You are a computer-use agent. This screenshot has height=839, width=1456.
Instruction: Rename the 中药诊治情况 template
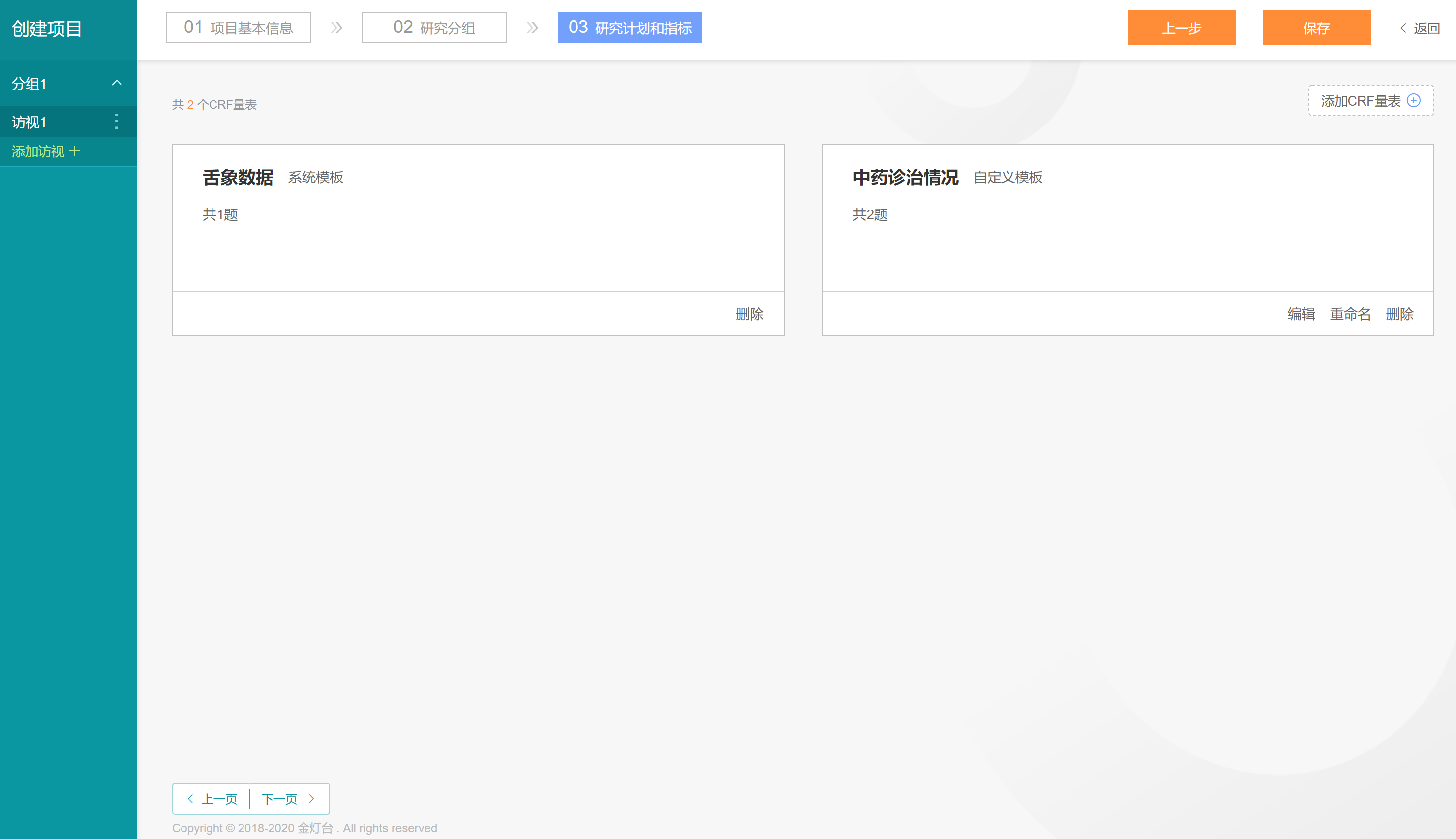click(1350, 314)
